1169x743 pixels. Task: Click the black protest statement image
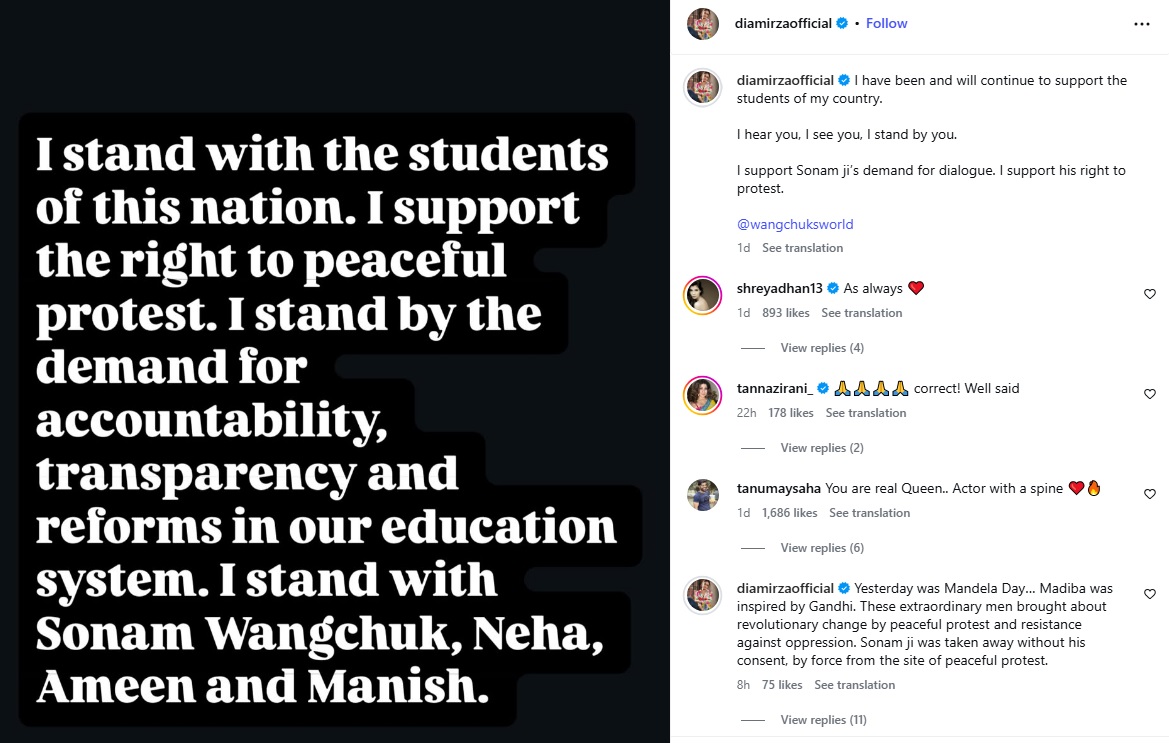pos(335,371)
